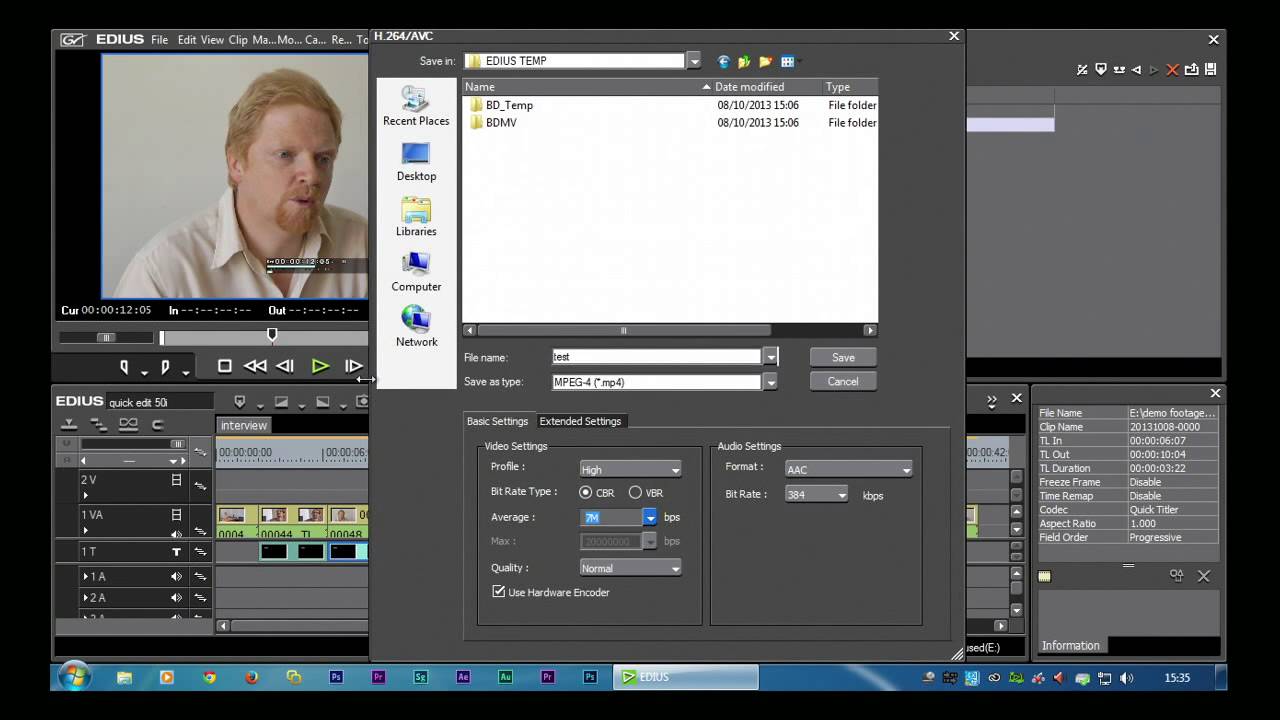Select Computer in save dialog sidebar
The width and height of the screenshot is (1280, 720).
coord(416,271)
